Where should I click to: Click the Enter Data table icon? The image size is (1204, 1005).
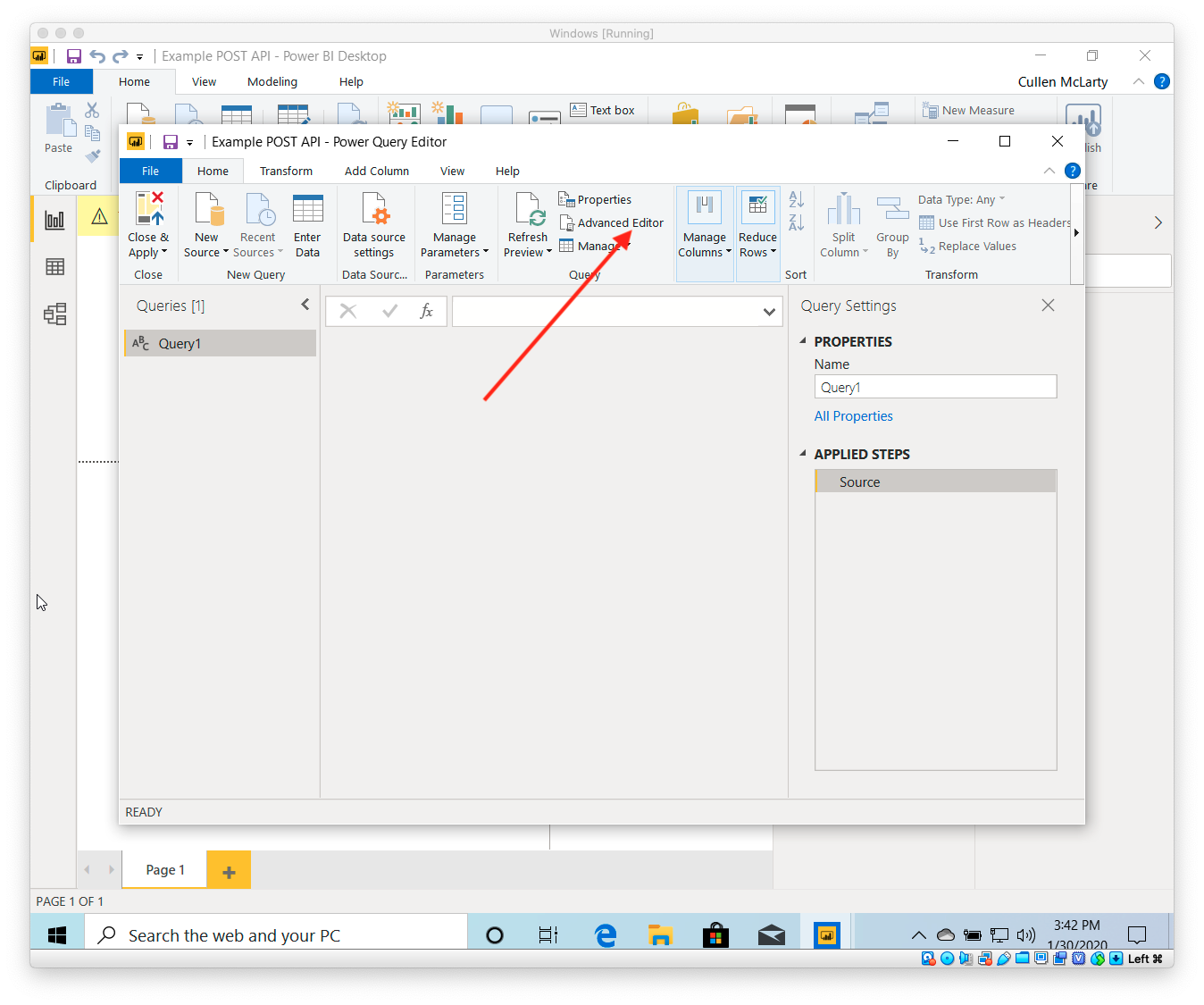307,208
